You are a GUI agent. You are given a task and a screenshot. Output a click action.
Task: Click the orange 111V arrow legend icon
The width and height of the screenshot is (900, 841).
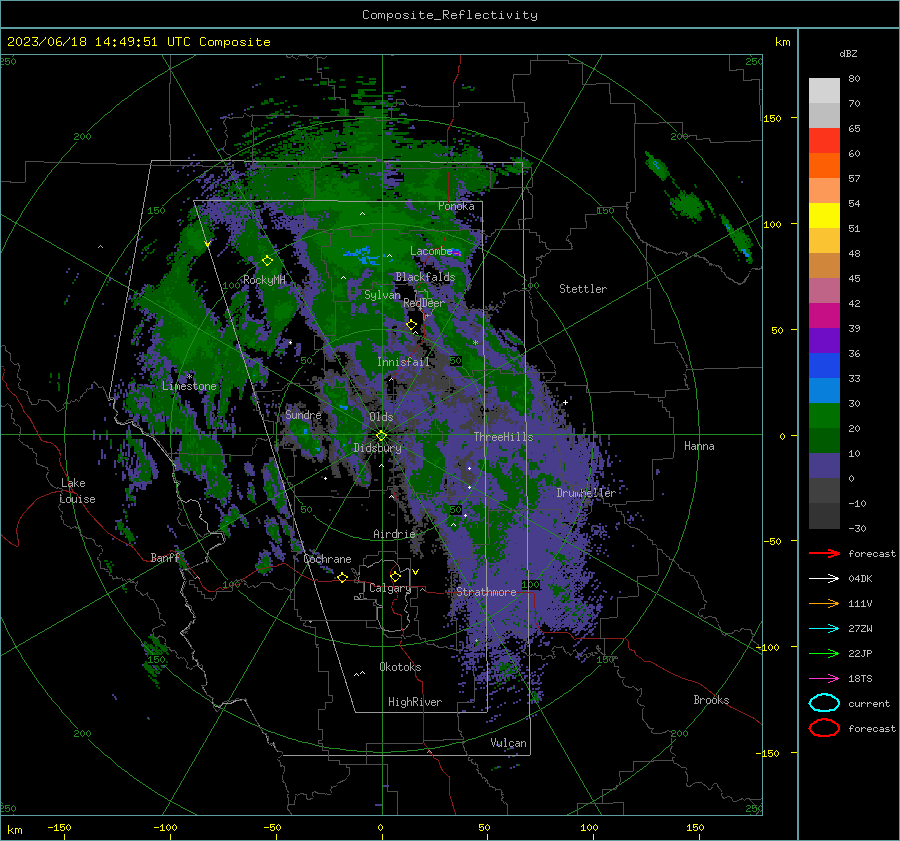(x=824, y=603)
